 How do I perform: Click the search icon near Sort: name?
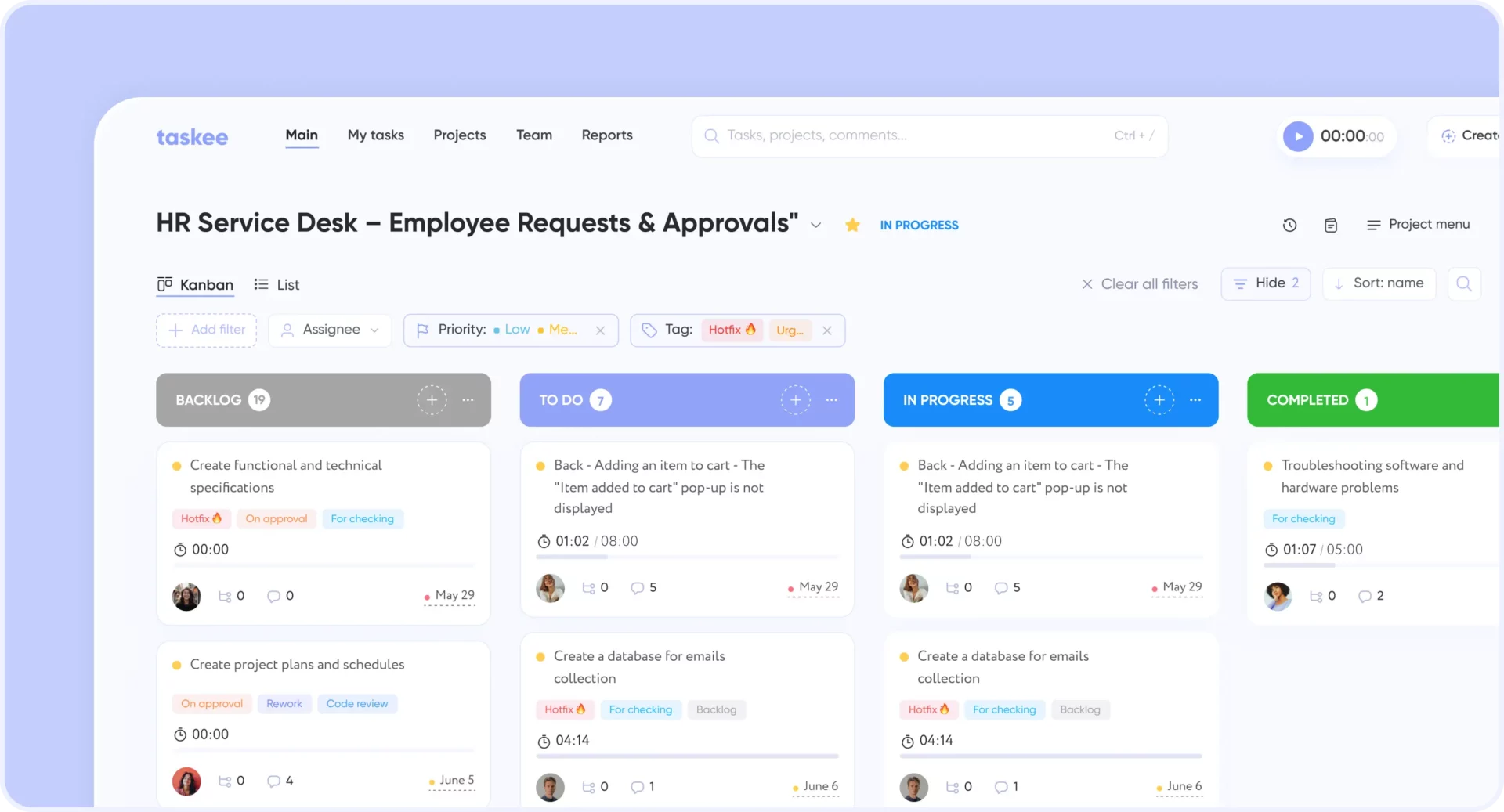(1464, 283)
